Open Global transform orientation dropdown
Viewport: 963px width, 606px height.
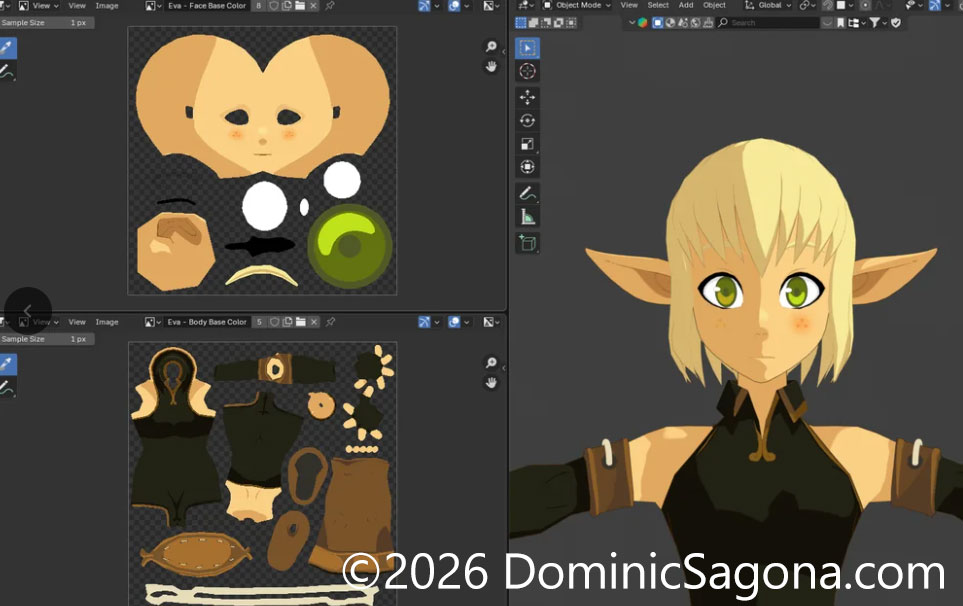(x=768, y=5)
